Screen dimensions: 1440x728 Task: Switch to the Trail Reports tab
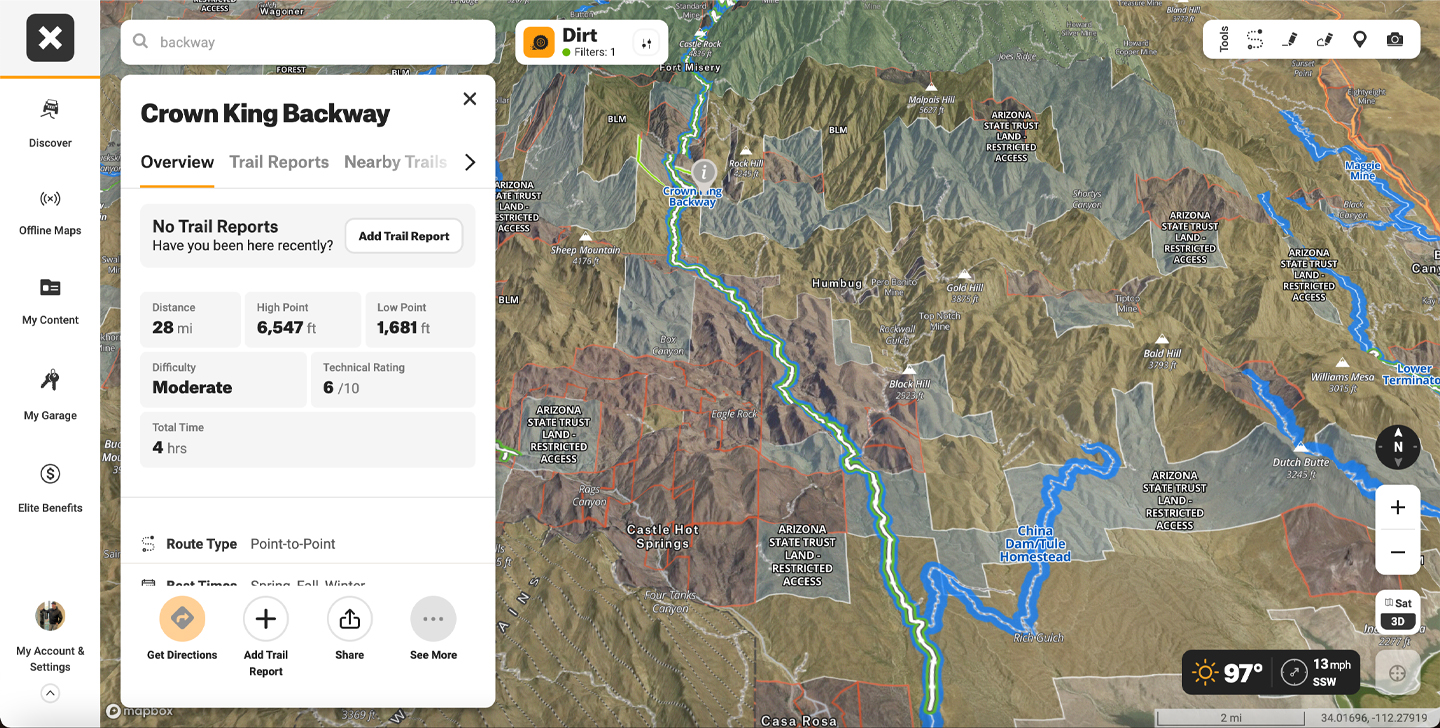pyautogui.click(x=279, y=162)
